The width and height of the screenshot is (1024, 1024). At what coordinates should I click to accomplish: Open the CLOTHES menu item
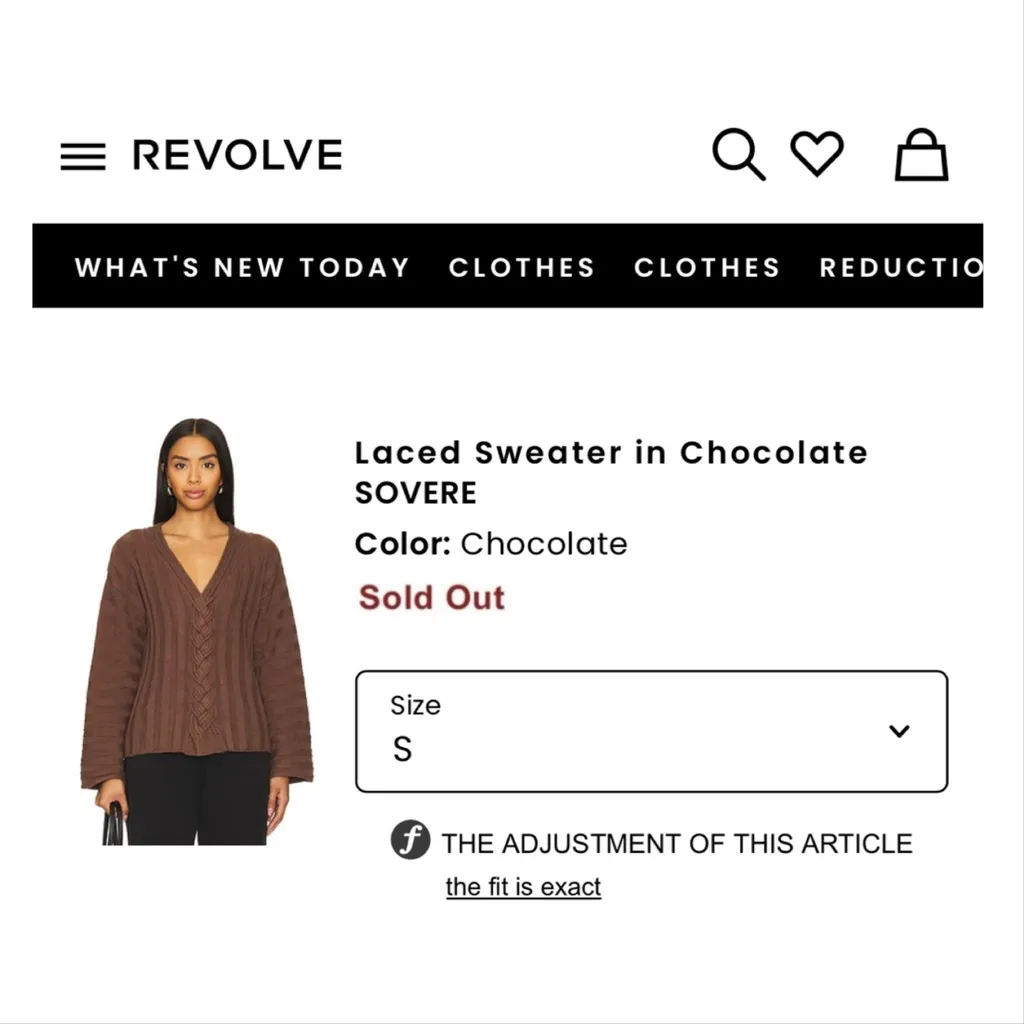pyautogui.click(x=522, y=267)
